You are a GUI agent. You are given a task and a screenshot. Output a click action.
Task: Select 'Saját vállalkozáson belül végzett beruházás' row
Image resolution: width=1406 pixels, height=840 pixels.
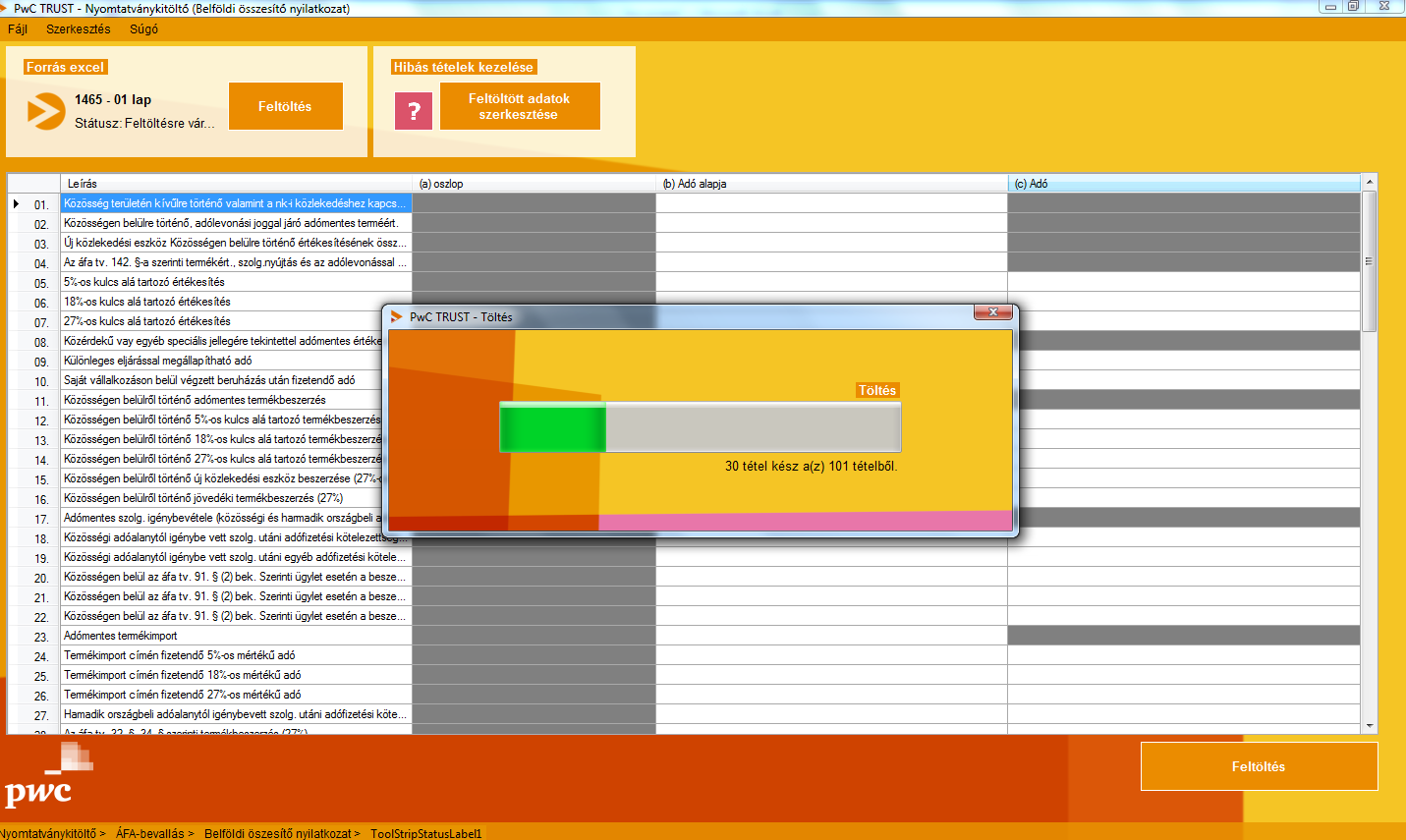(x=221, y=380)
